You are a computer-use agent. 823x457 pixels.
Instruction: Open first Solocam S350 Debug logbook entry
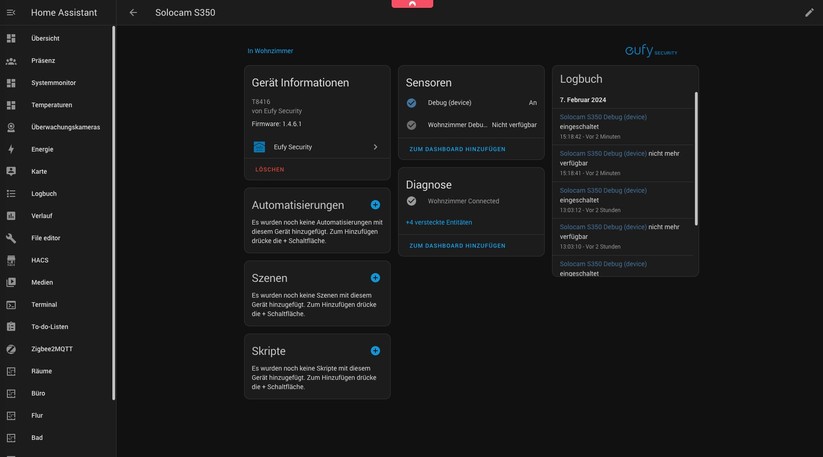coord(603,117)
